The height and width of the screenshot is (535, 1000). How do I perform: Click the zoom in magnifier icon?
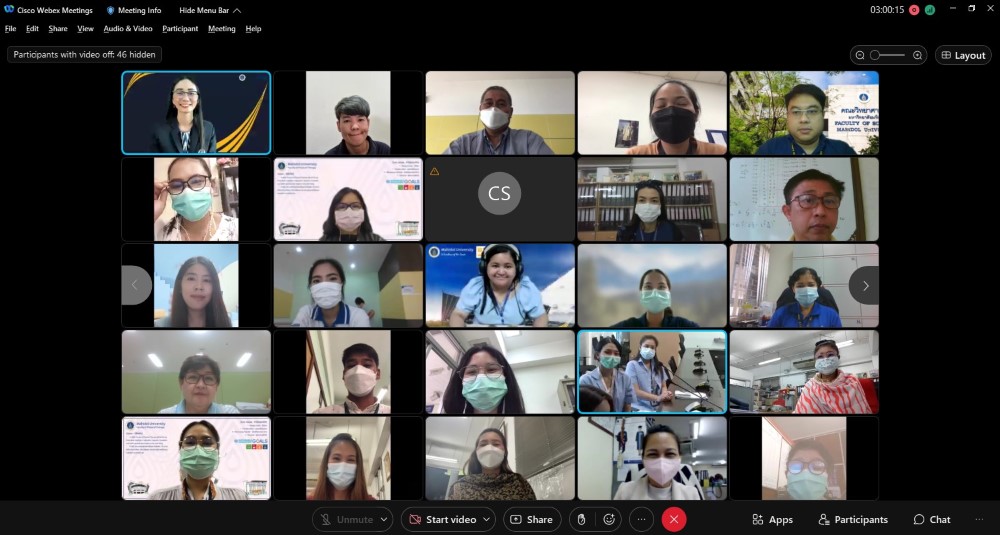pos(917,56)
